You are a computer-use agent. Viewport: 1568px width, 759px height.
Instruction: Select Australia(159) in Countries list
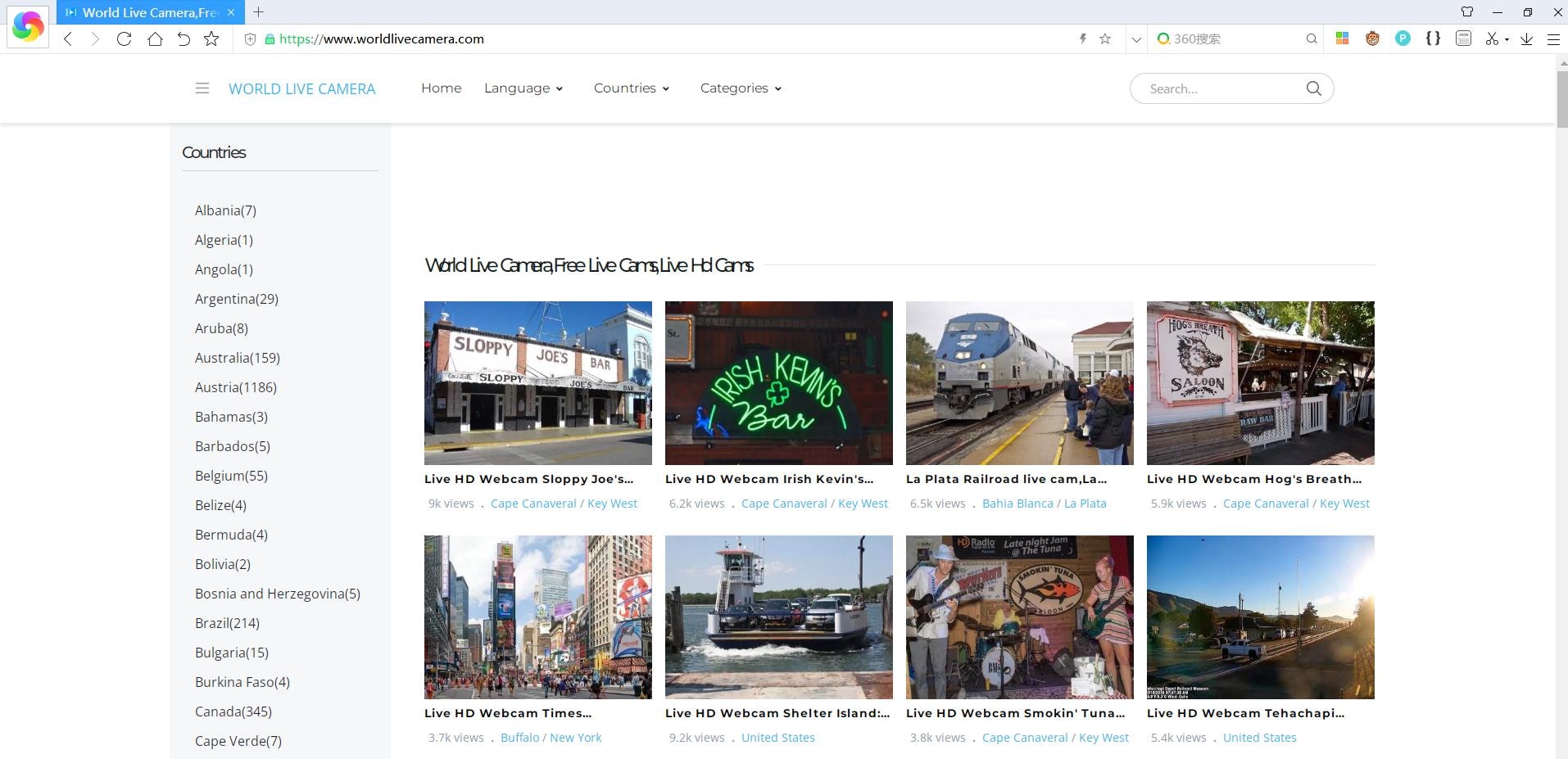point(238,358)
